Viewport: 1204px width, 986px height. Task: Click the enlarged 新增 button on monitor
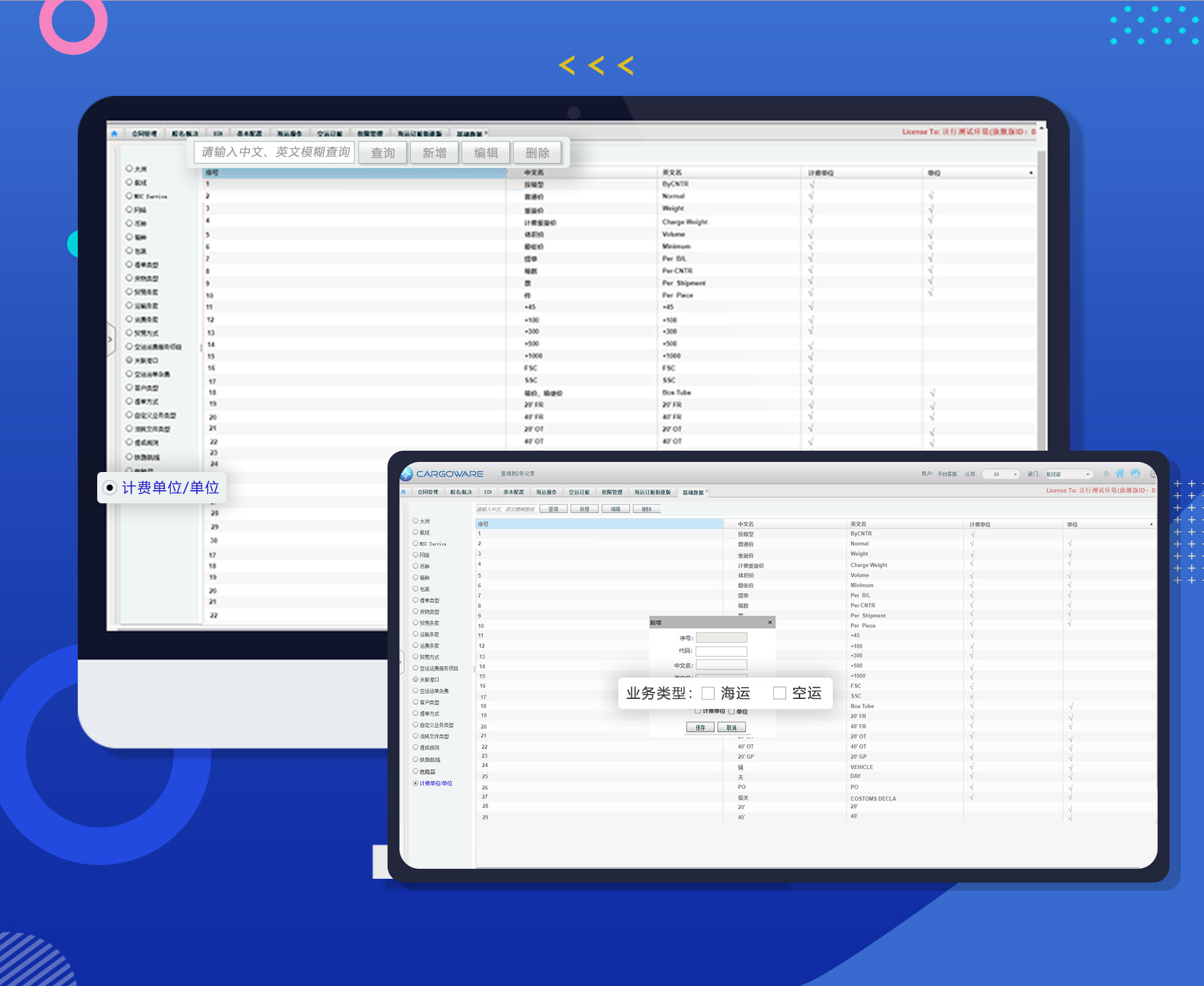coord(434,153)
